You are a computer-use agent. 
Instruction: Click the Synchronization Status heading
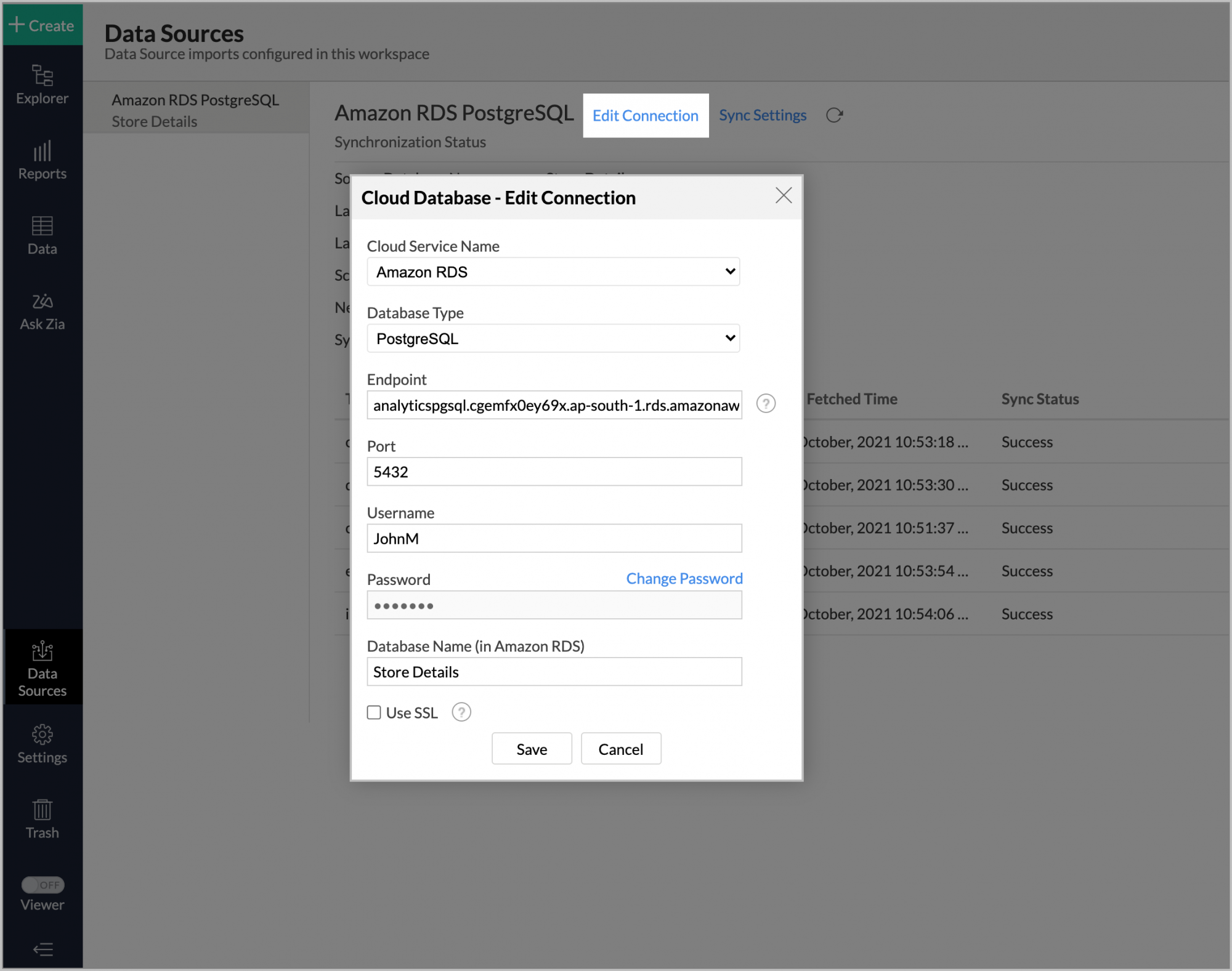pos(410,142)
